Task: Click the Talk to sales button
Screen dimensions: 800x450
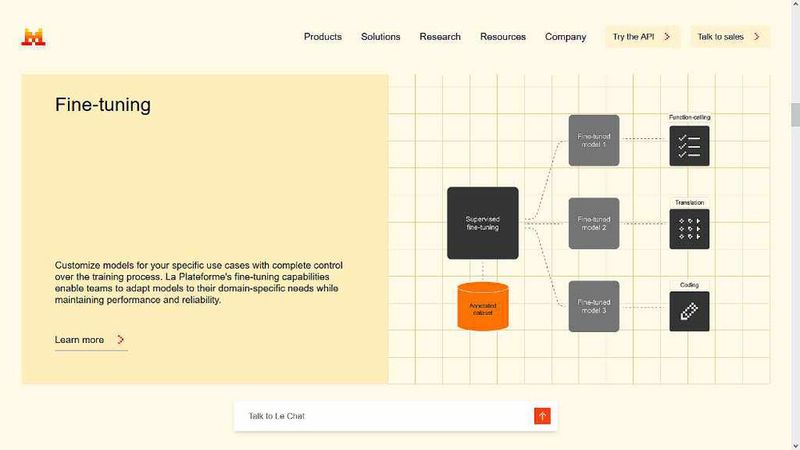Action: (x=730, y=37)
